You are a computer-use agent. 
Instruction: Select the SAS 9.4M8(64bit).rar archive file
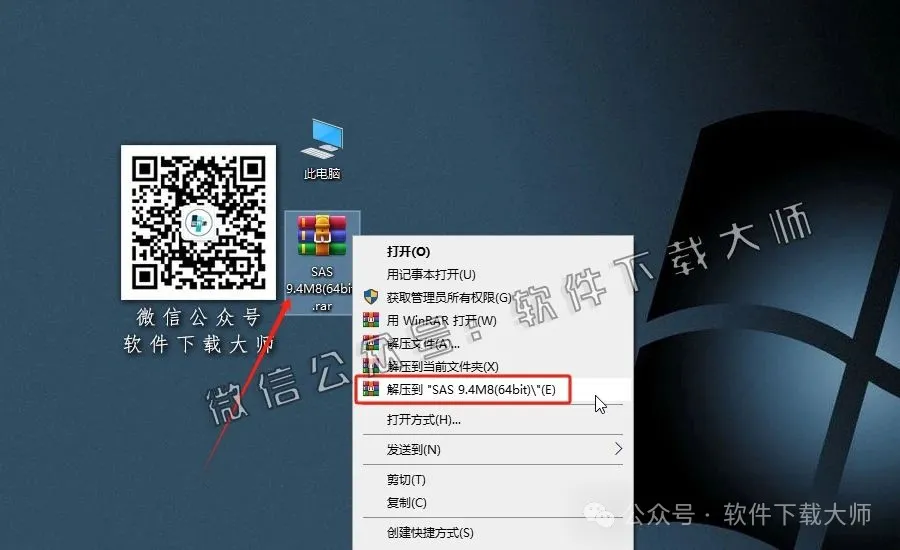(x=322, y=263)
